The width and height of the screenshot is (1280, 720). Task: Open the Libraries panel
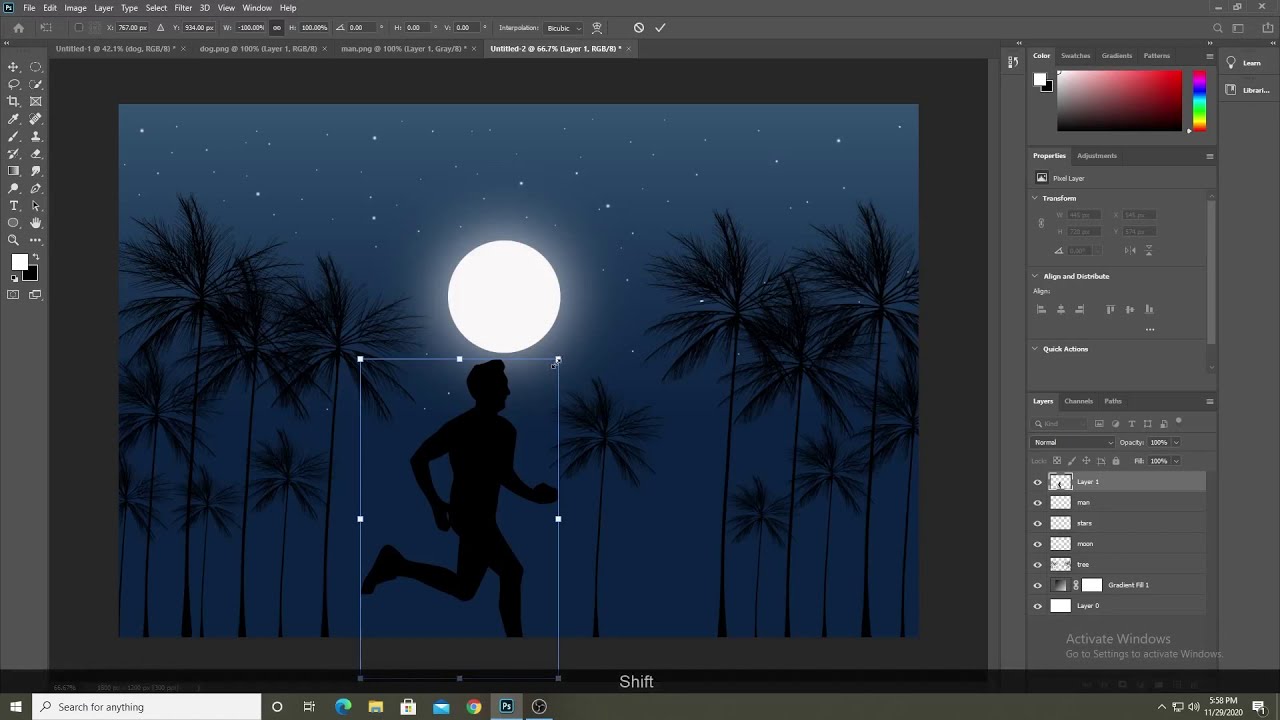[x=1248, y=90]
